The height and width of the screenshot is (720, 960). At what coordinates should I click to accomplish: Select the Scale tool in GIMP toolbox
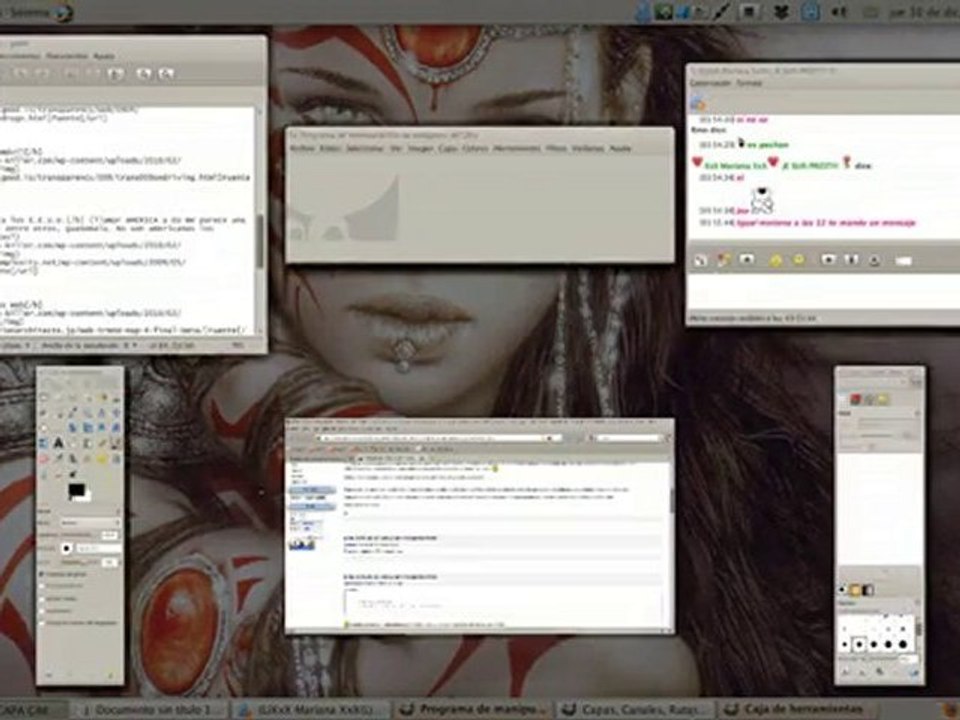88,427
